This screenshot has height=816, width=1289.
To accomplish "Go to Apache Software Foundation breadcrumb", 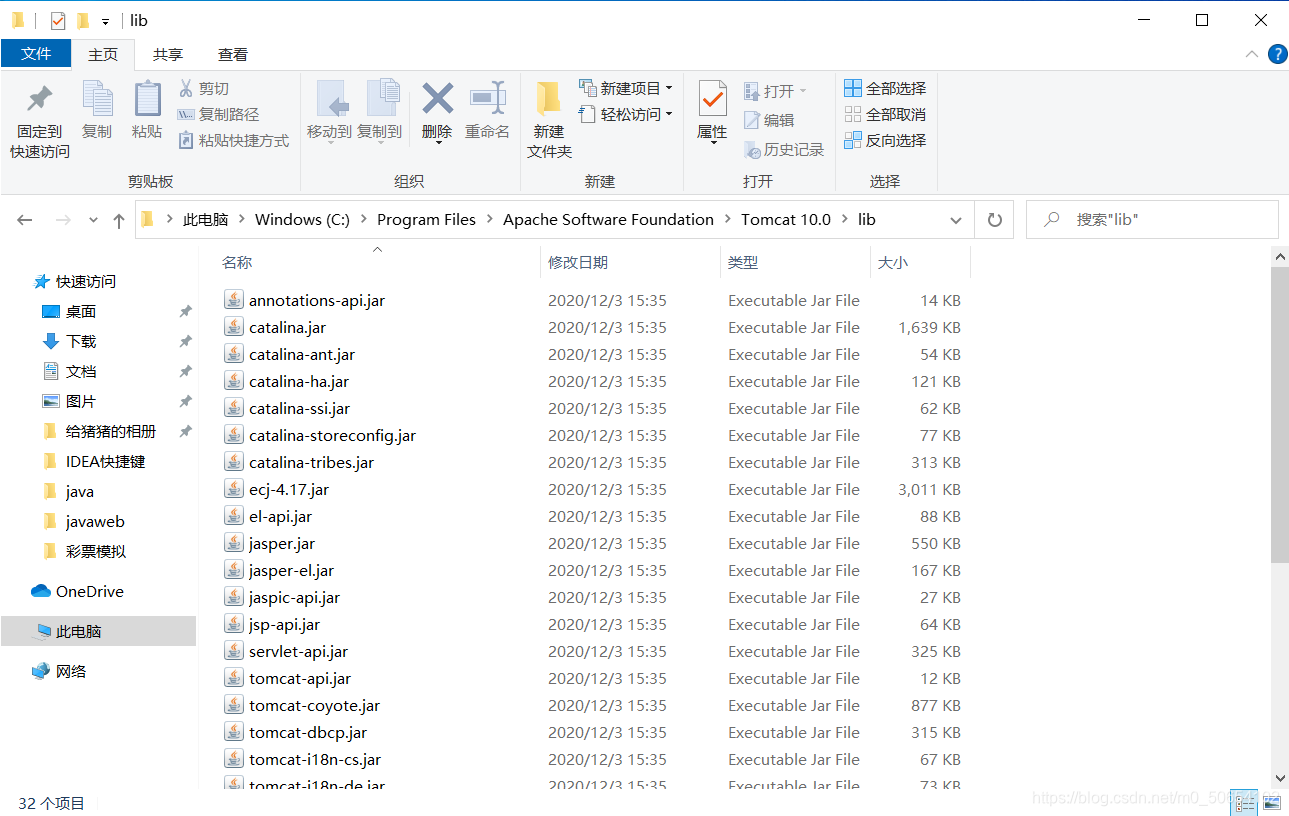I will pyautogui.click(x=609, y=220).
